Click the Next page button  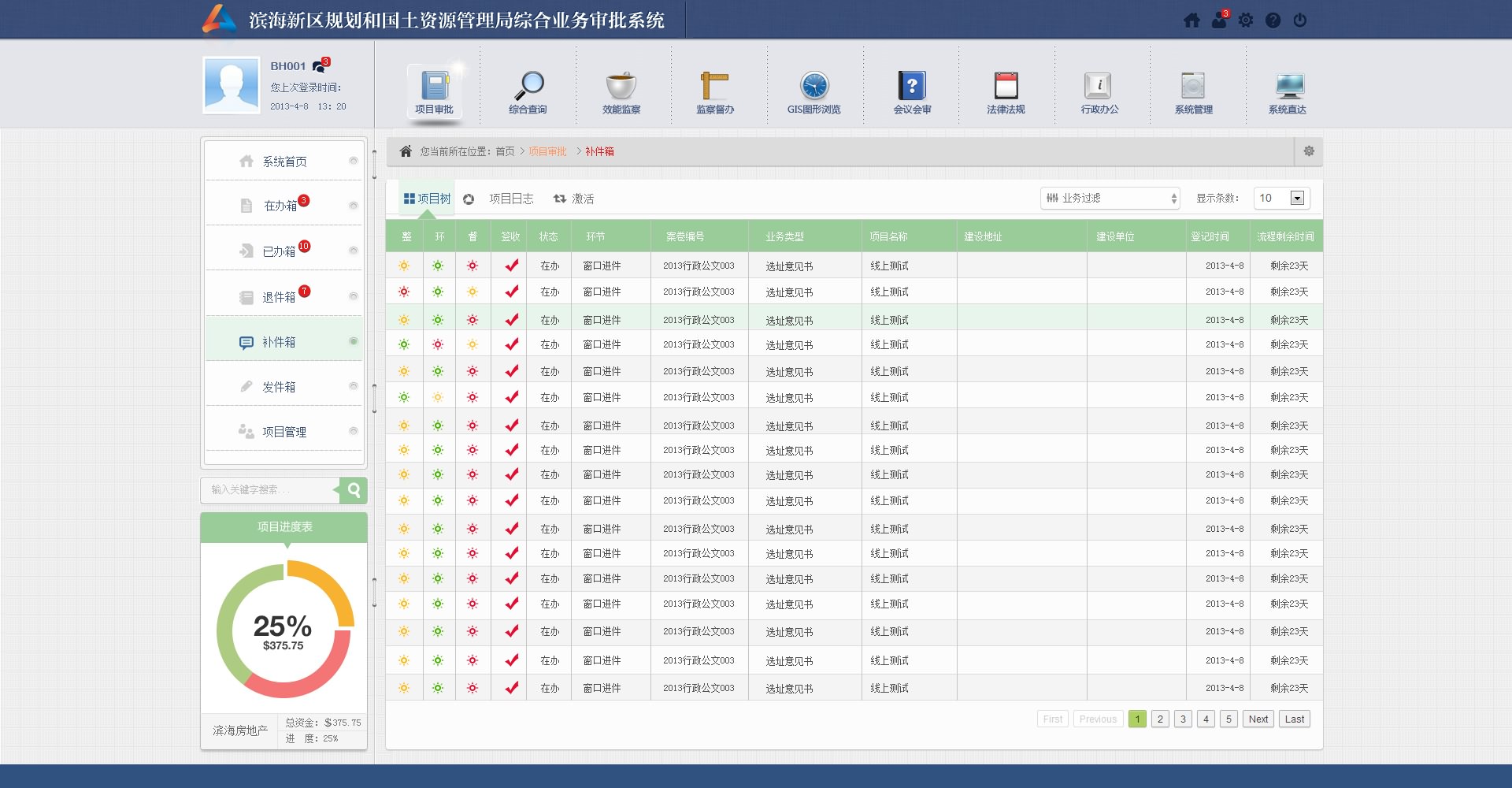point(1258,719)
